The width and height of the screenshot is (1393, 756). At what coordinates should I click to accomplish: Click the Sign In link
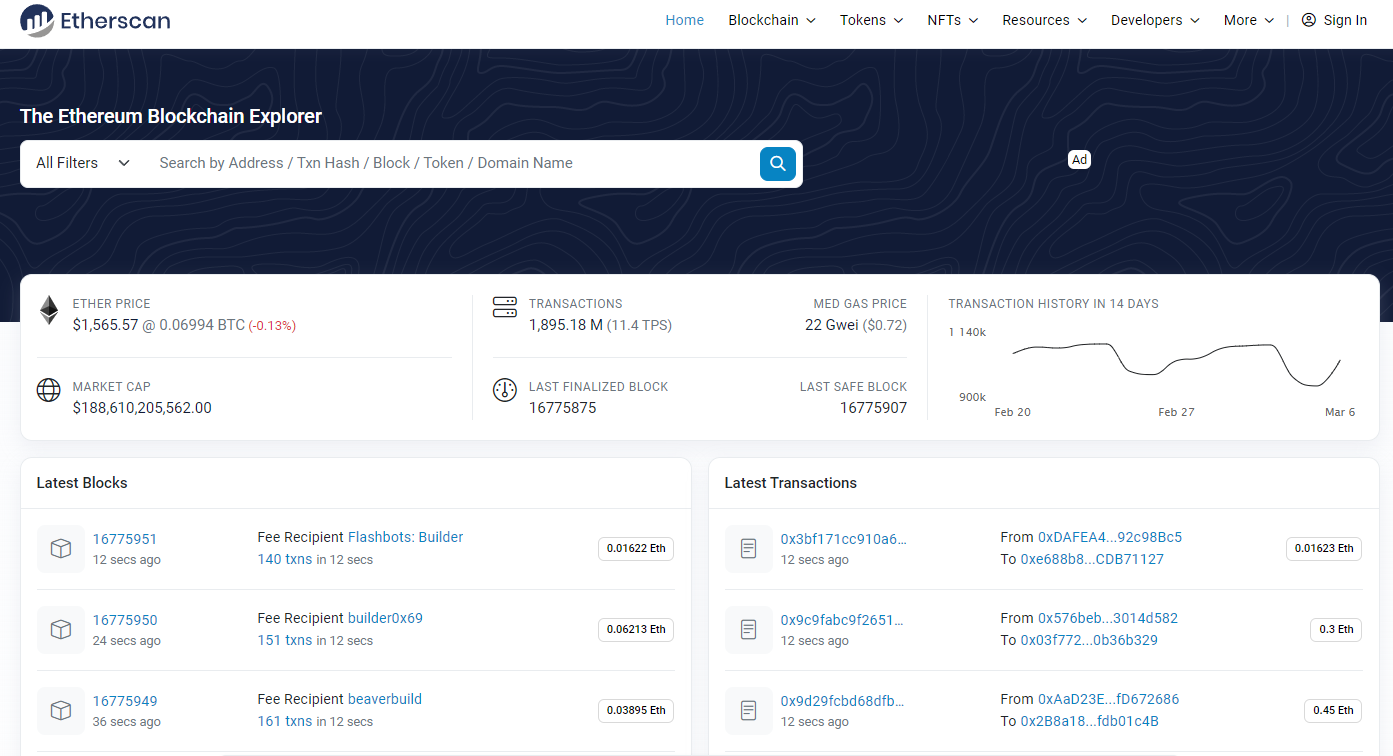pos(1345,20)
